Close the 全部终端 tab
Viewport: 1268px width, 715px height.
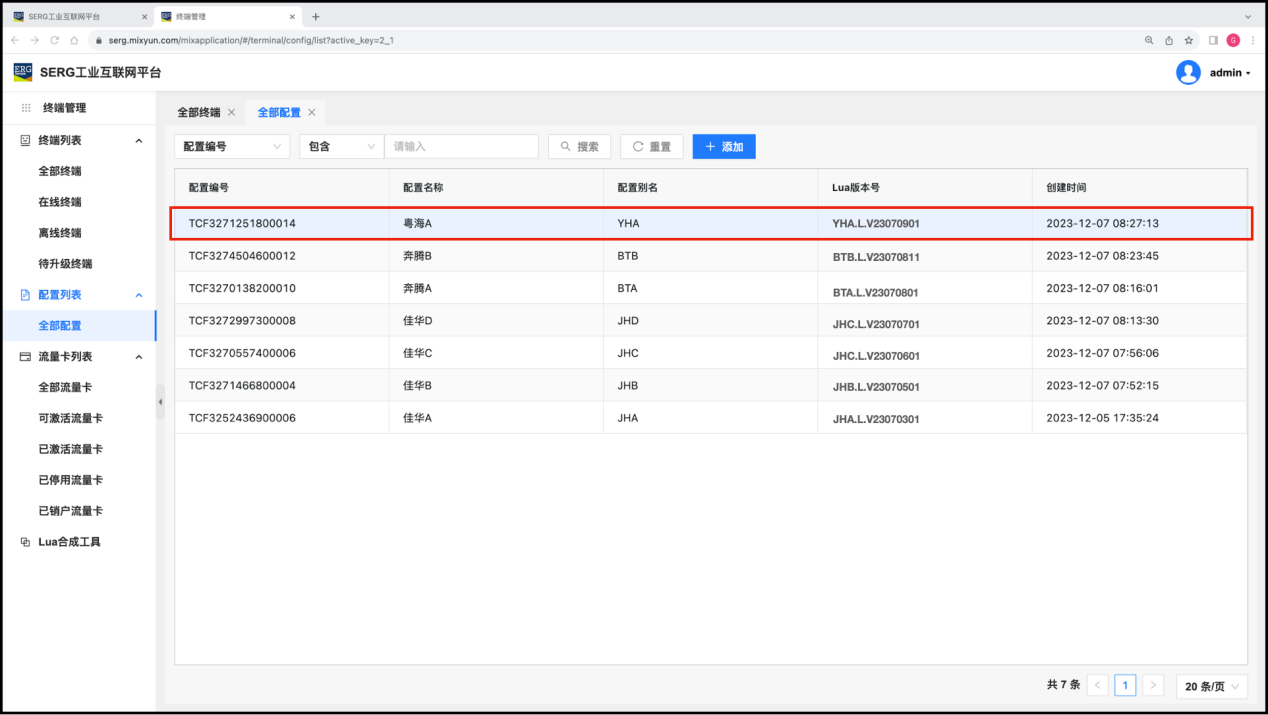[232, 113]
